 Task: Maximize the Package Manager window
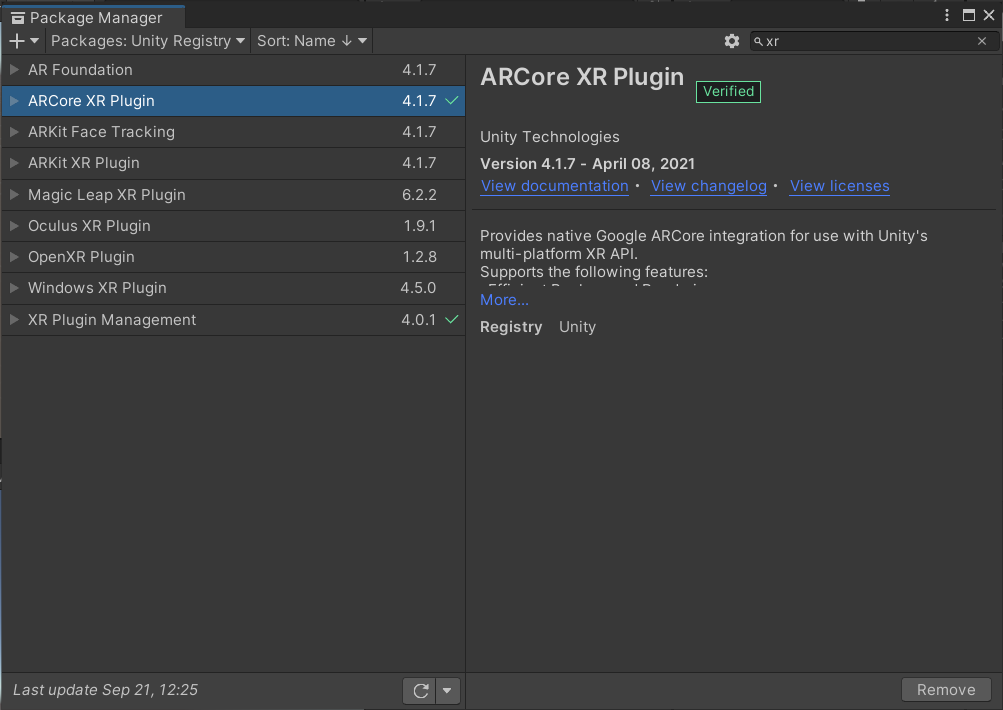pos(969,15)
